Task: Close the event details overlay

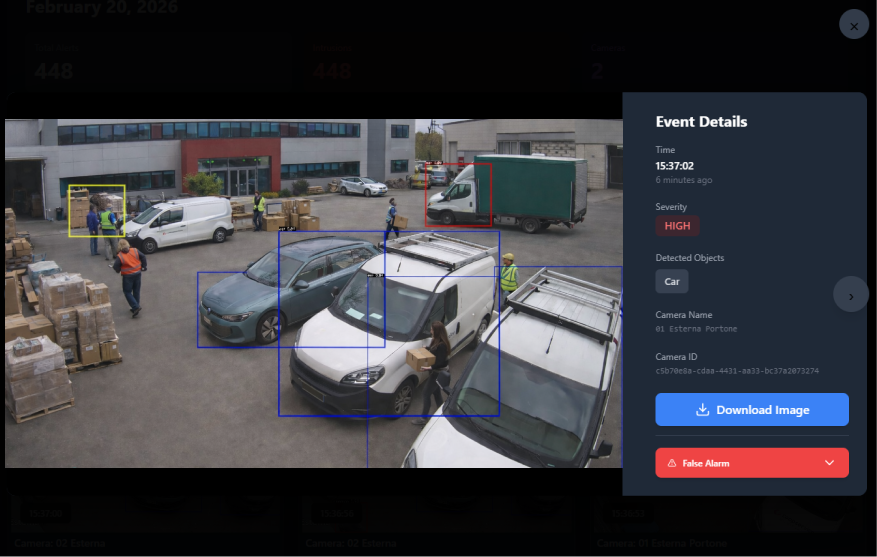Action: 854,26
